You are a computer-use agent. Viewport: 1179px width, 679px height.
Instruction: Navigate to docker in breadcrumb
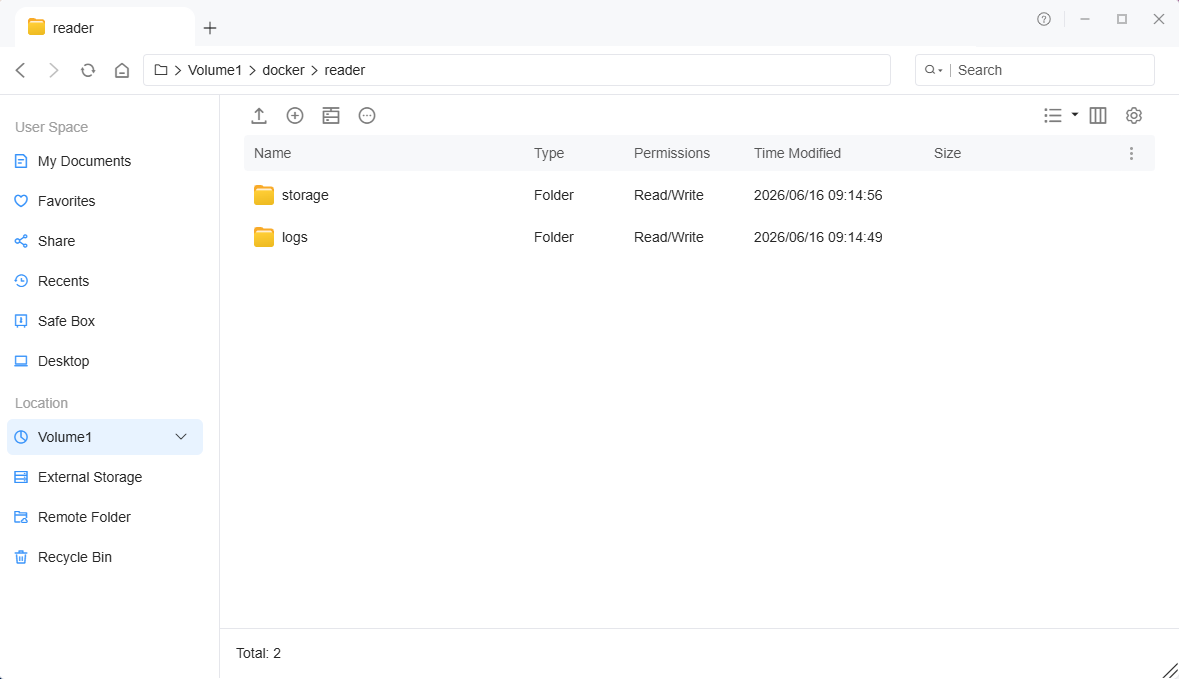coord(283,70)
